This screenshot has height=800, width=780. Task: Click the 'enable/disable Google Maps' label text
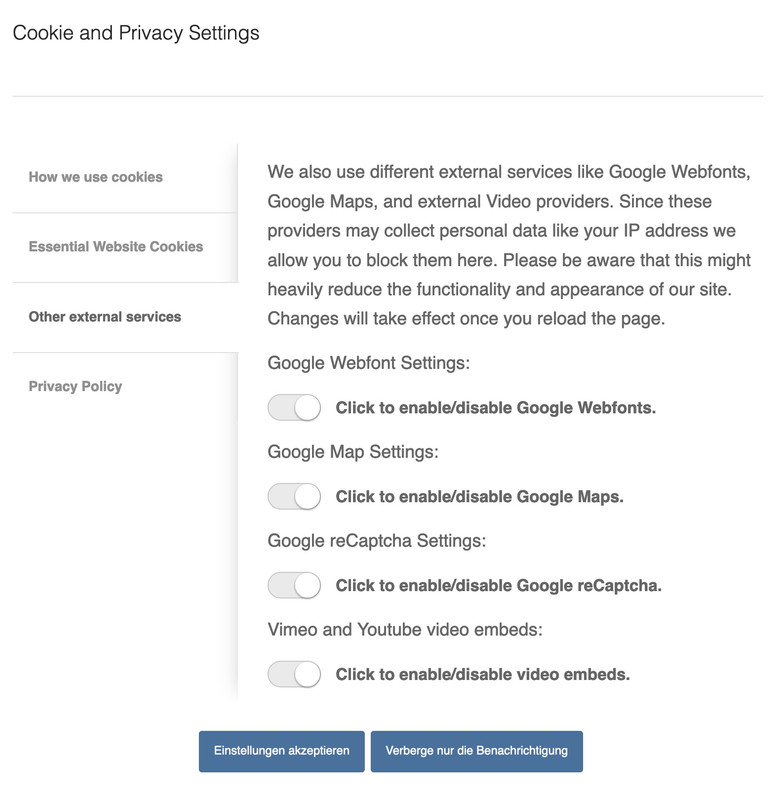(480, 497)
